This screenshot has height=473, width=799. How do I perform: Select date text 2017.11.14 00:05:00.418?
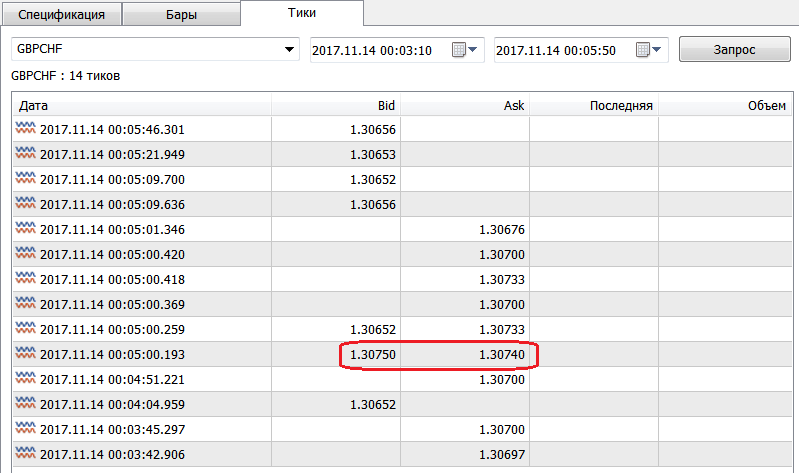[112, 279]
